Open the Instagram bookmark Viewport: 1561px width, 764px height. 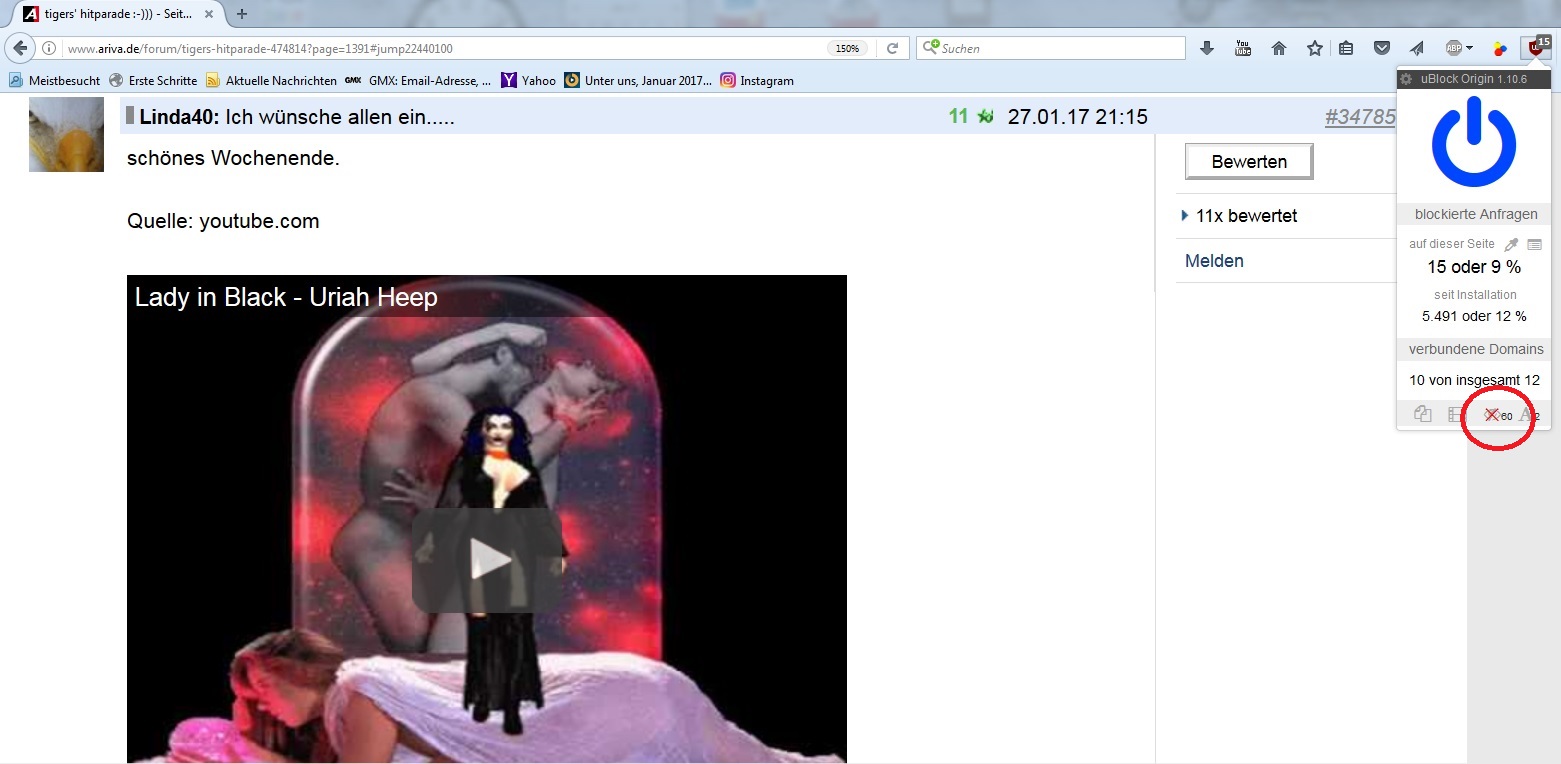click(x=757, y=80)
